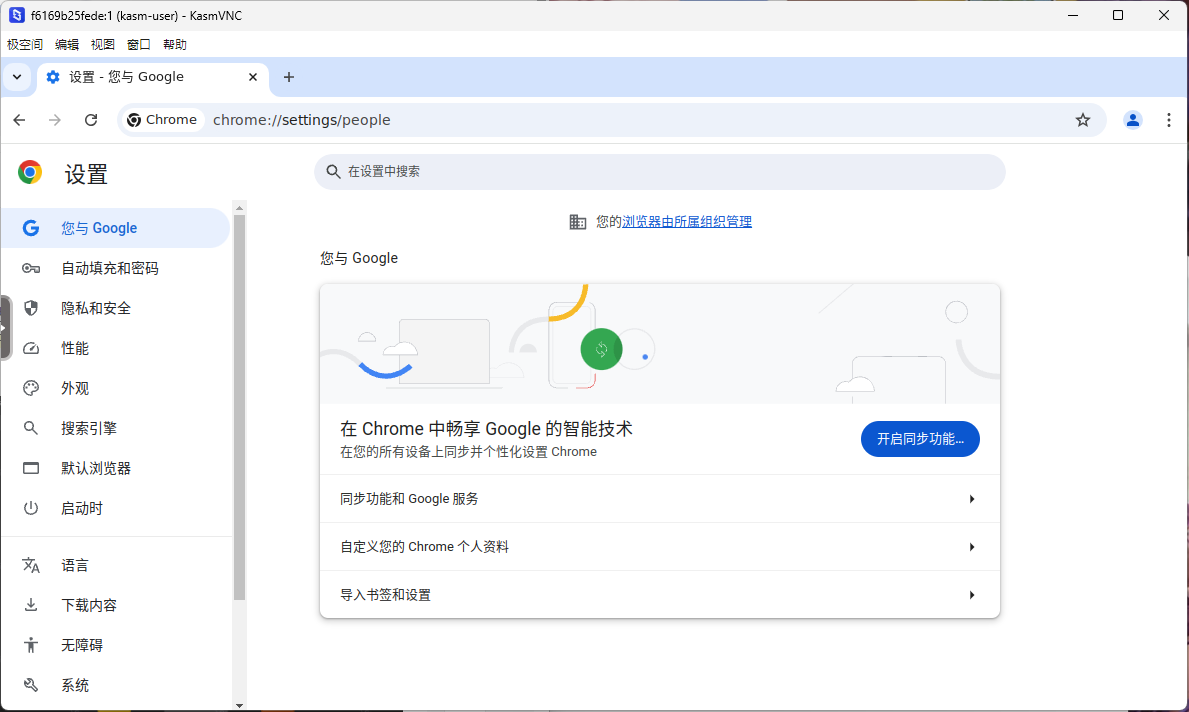Open 自动填充和密码 settings
The image size is (1189, 712).
pos(115,268)
